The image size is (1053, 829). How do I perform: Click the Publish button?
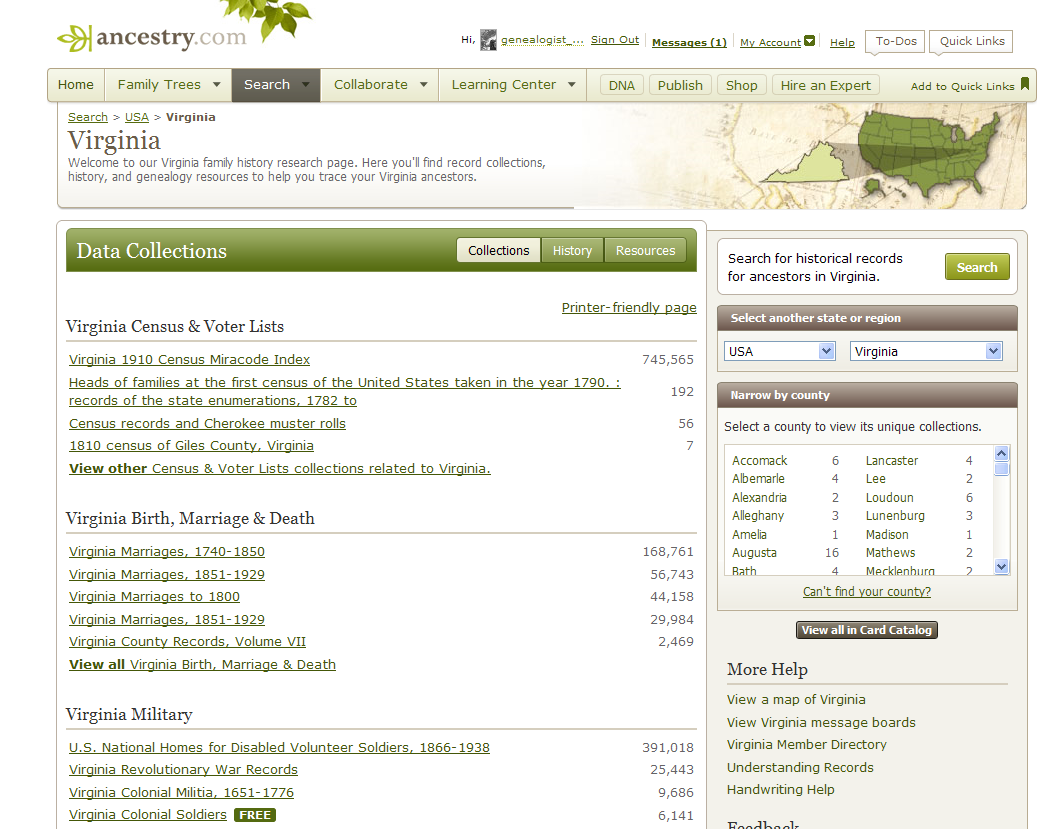click(680, 85)
